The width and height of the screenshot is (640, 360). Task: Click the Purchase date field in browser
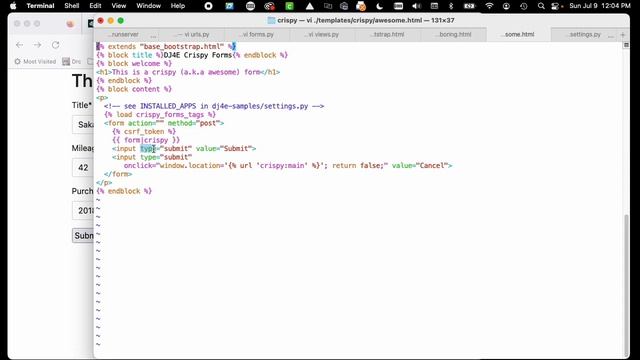point(83,211)
